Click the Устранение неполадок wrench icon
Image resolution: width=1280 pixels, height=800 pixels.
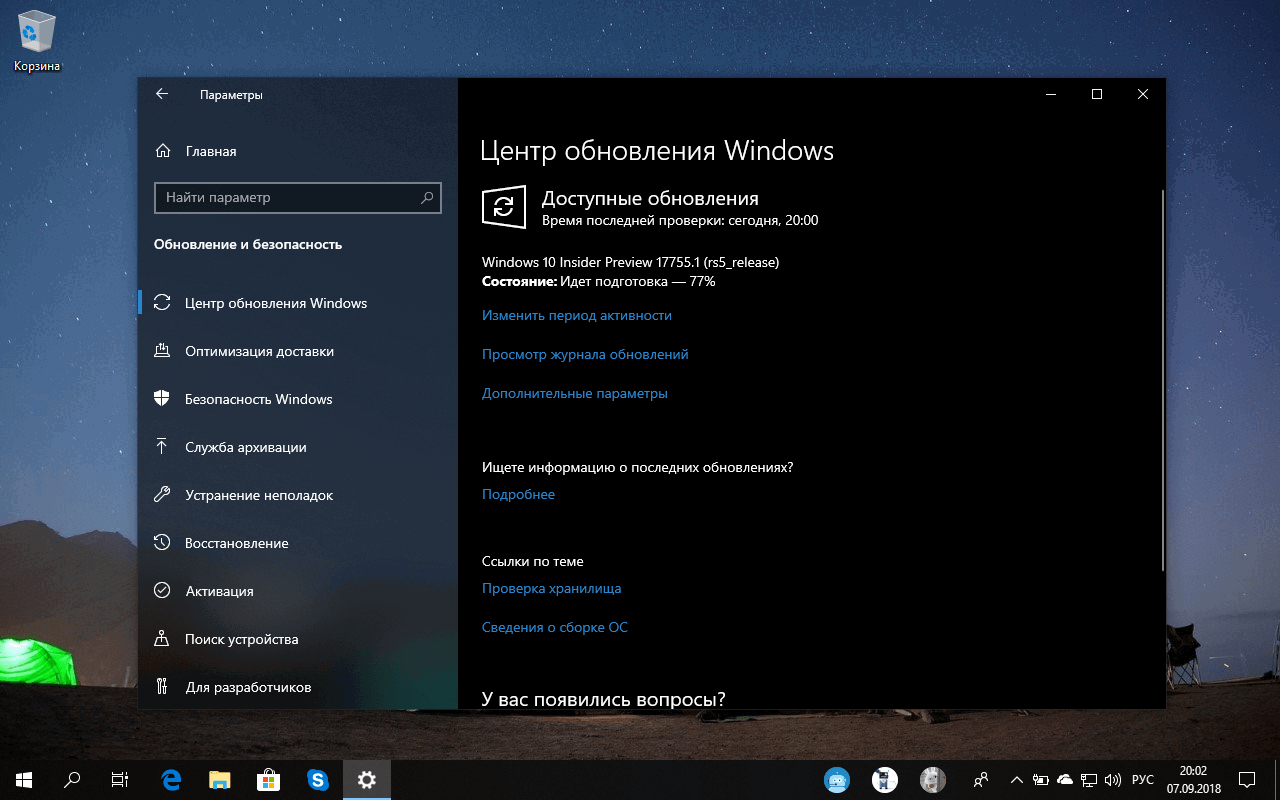(x=162, y=495)
